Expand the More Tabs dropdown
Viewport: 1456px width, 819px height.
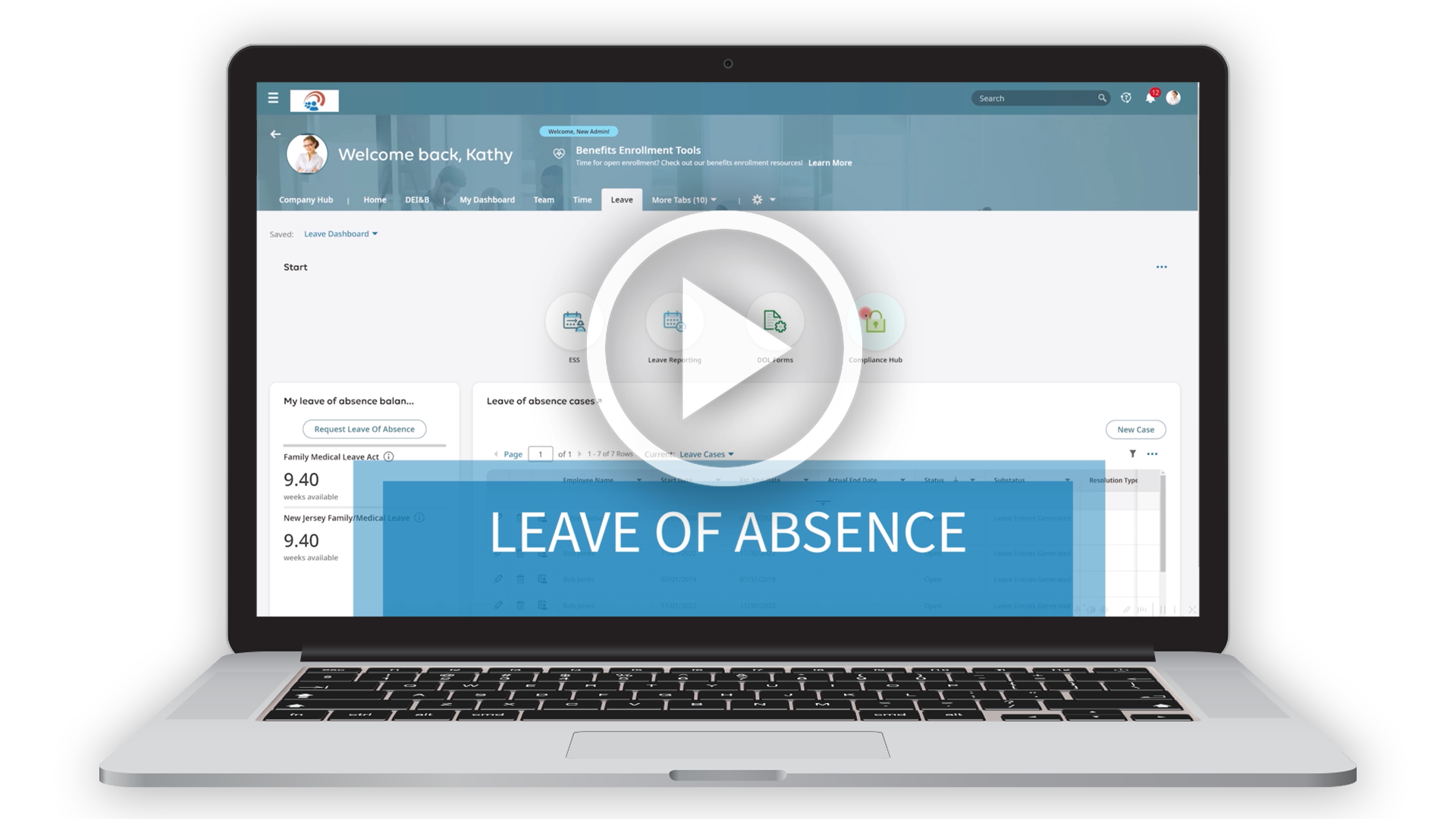[685, 199]
